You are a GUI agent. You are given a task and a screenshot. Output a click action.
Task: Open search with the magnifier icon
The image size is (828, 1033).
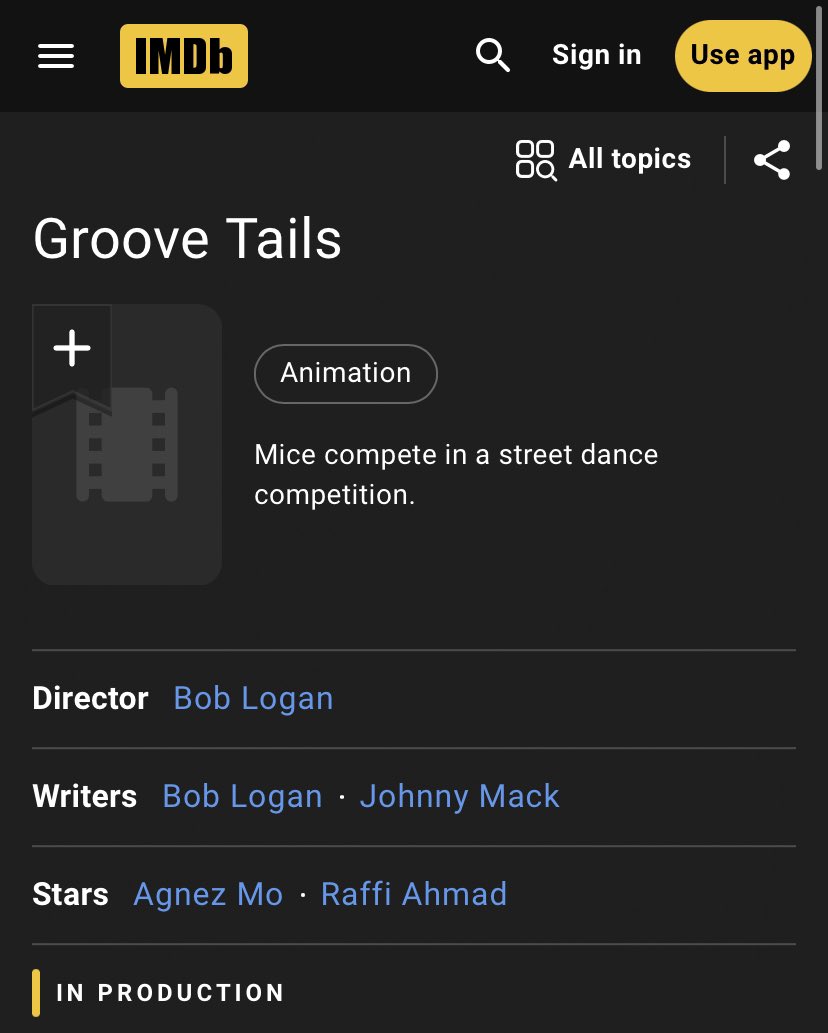click(x=493, y=55)
